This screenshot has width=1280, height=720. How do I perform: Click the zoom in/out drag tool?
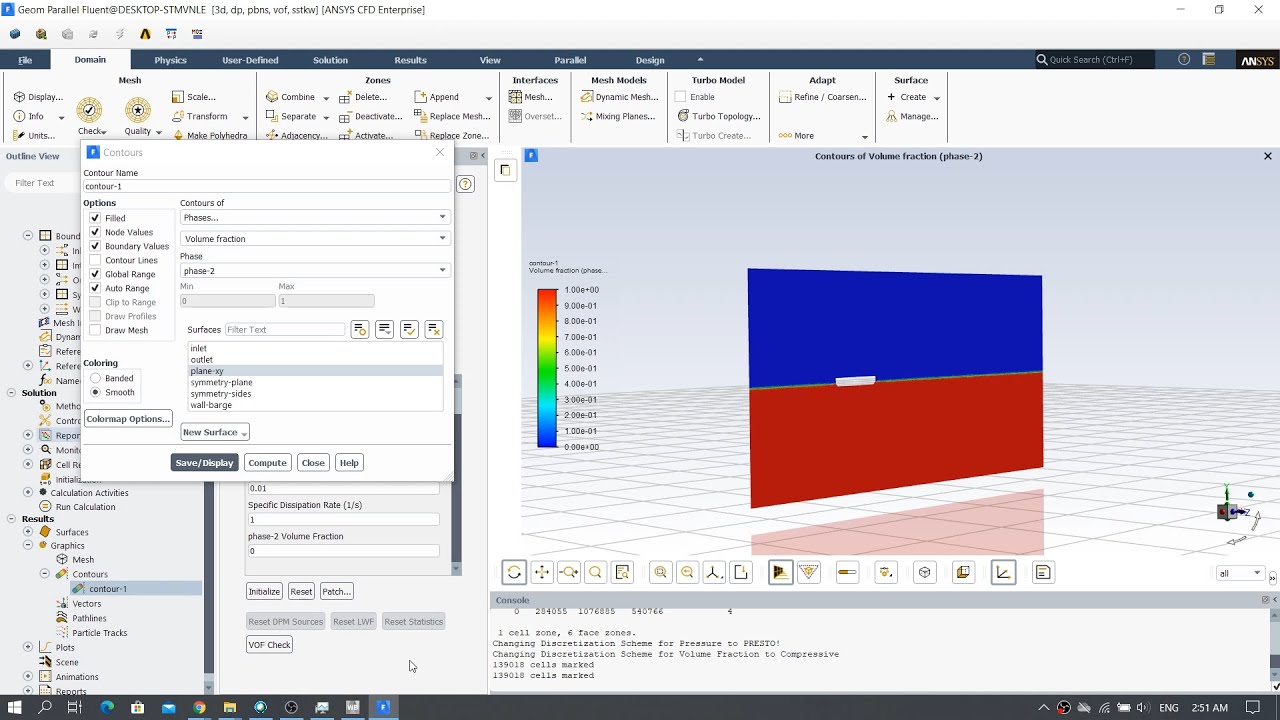568,572
